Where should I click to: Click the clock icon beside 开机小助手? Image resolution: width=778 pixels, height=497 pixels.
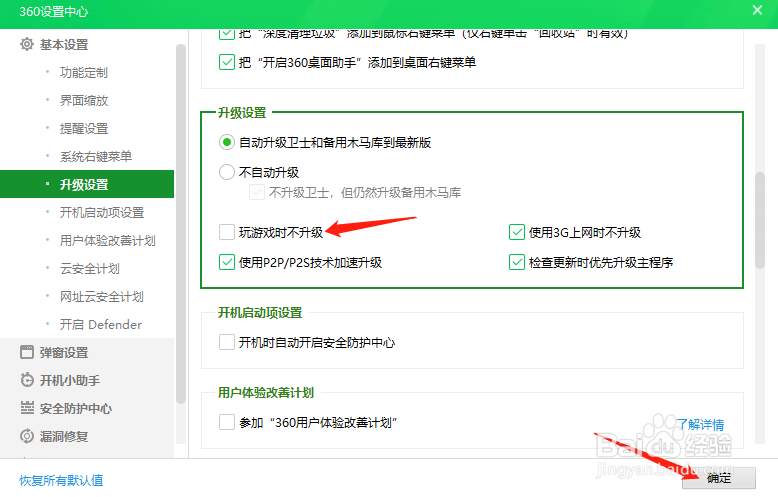pos(27,380)
